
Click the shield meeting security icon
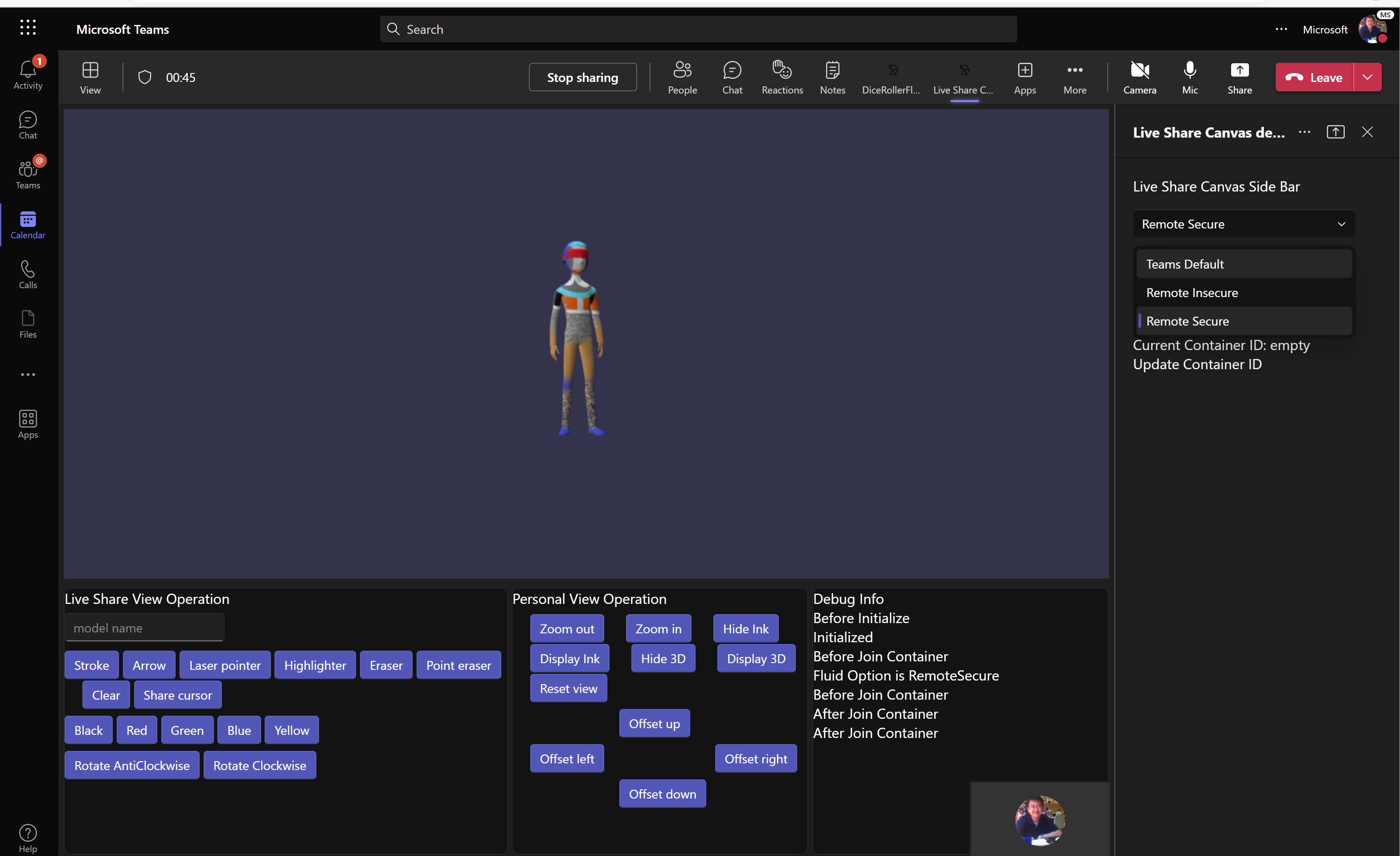coord(145,77)
